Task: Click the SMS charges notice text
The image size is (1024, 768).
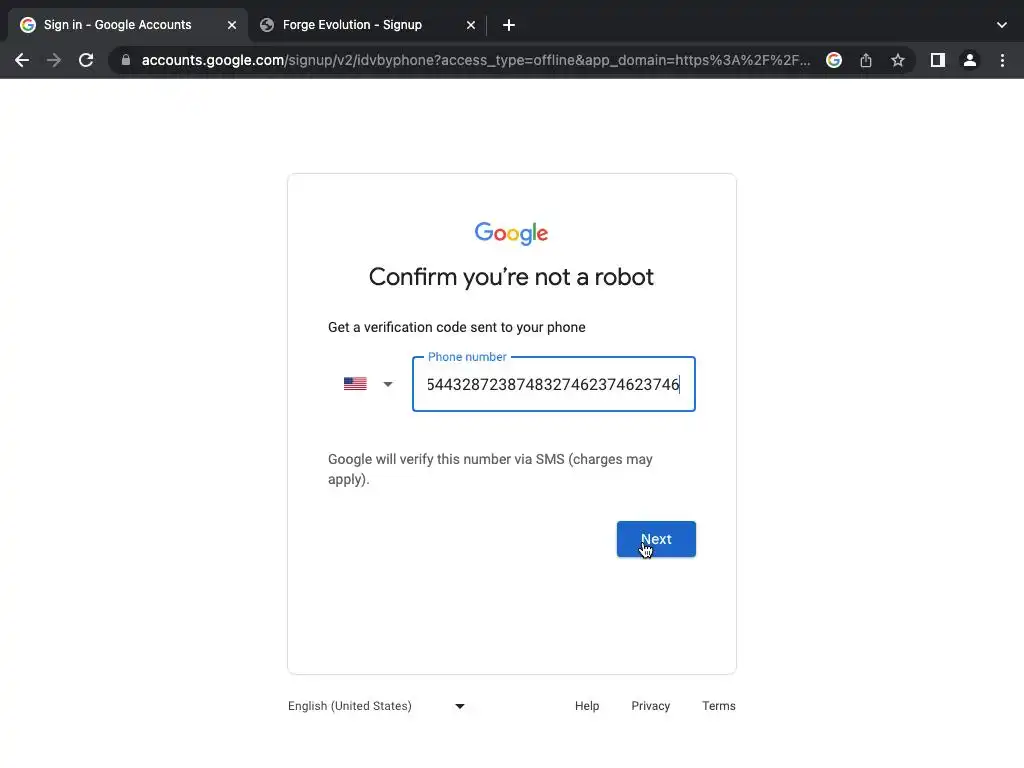Action: 490,469
